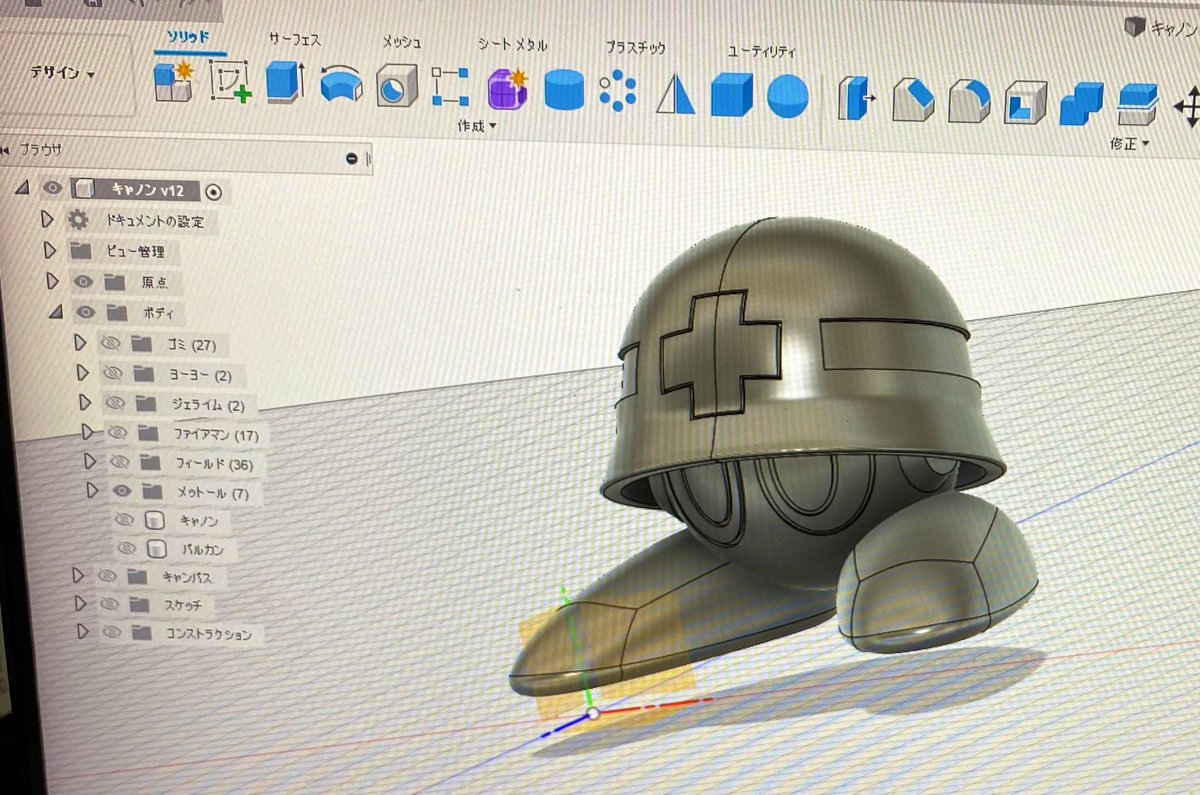This screenshot has width=1200, height=795.
Task: Expand the フィールド (36) group
Action: [x=91, y=462]
